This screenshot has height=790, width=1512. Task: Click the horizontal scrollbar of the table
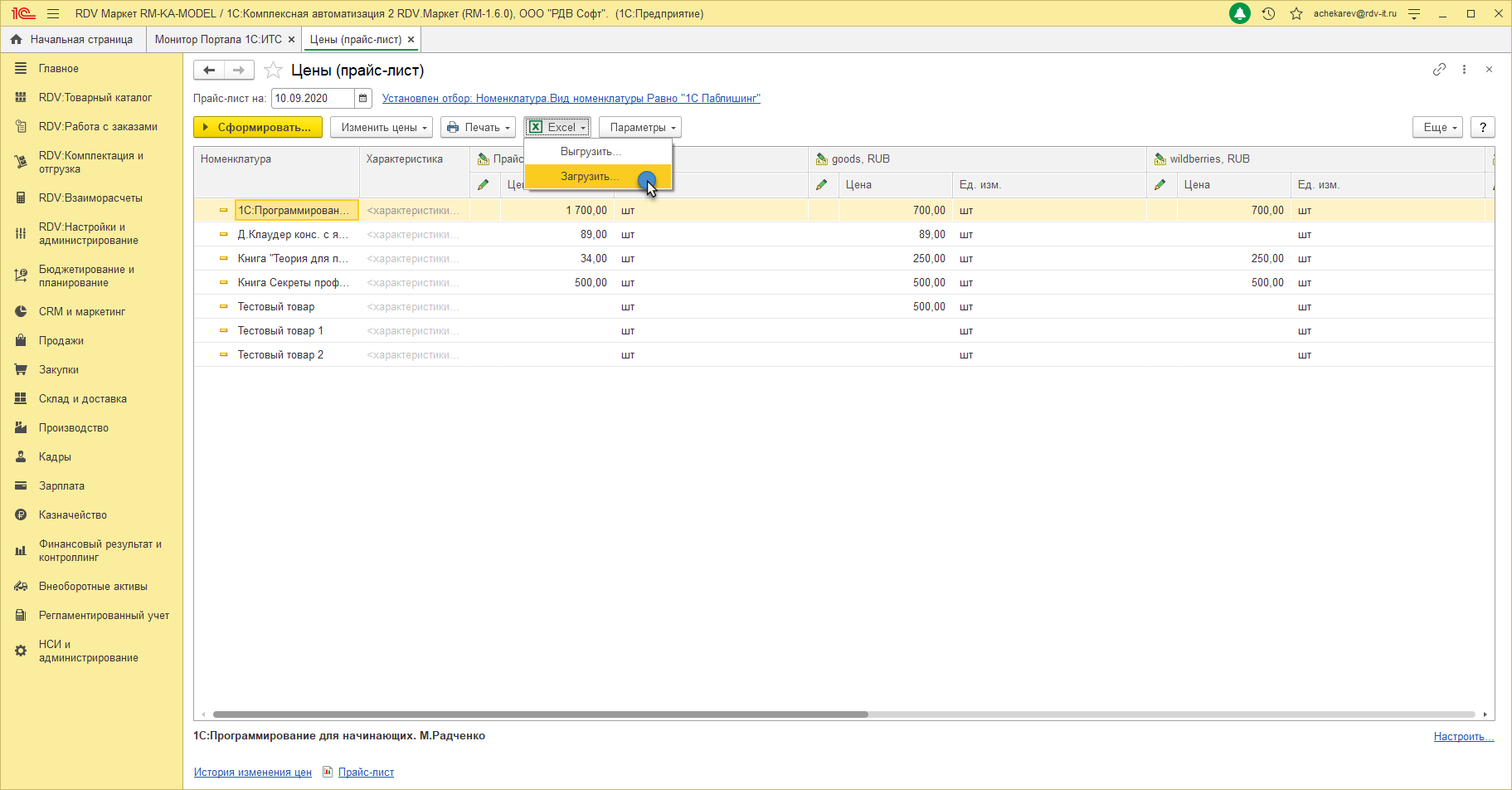pos(539,714)
